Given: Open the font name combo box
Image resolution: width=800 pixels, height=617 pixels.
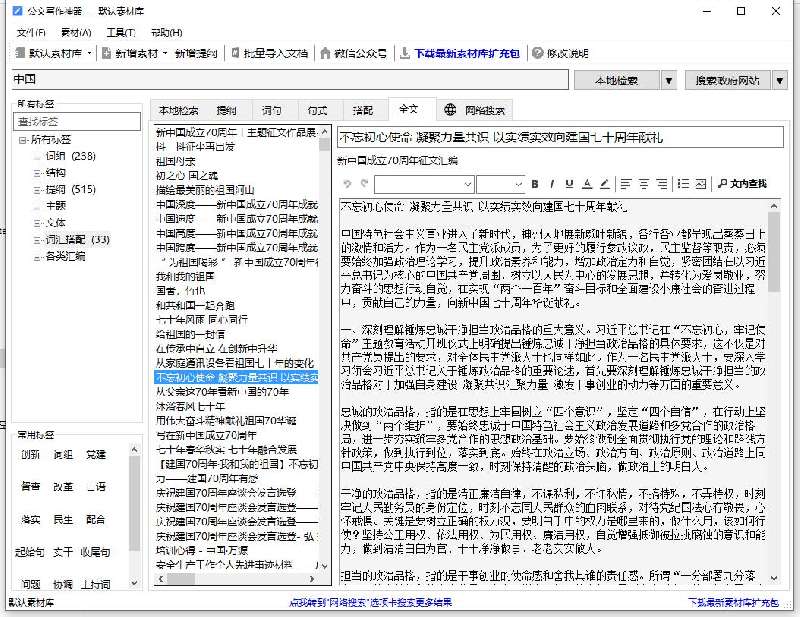Looking at the screenshot, I should 423,184.
